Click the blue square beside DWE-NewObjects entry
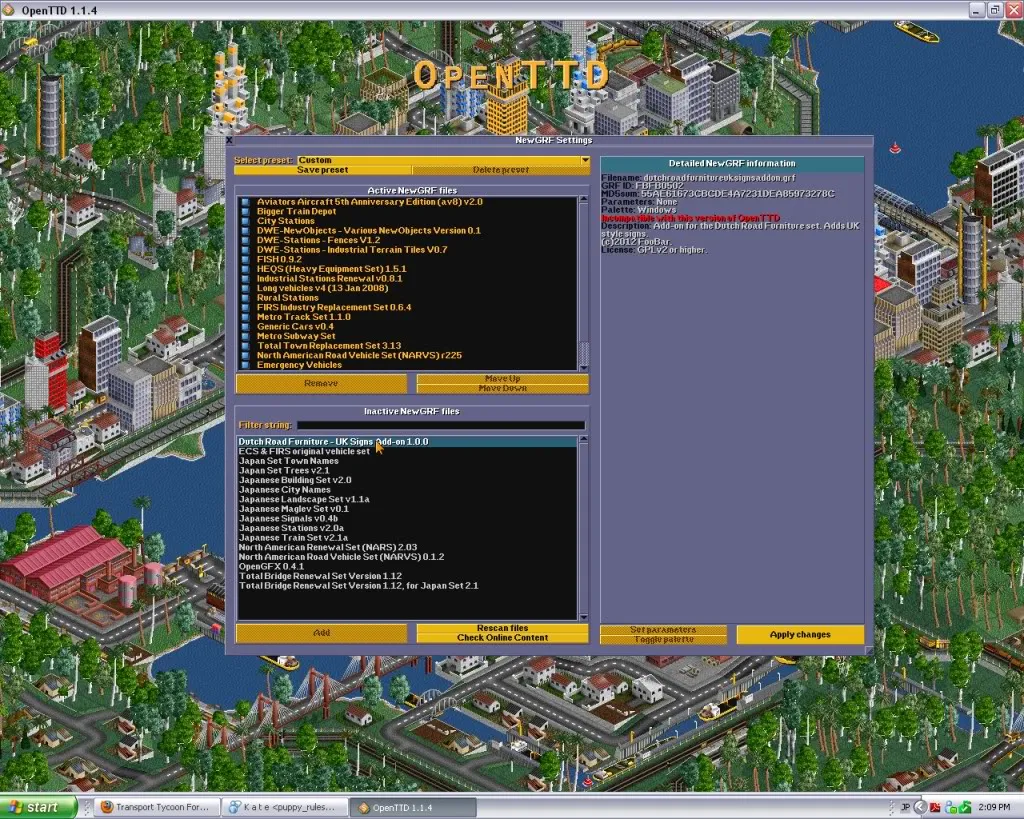Viewport: 1024px width, 819px height. pos(246,231)
